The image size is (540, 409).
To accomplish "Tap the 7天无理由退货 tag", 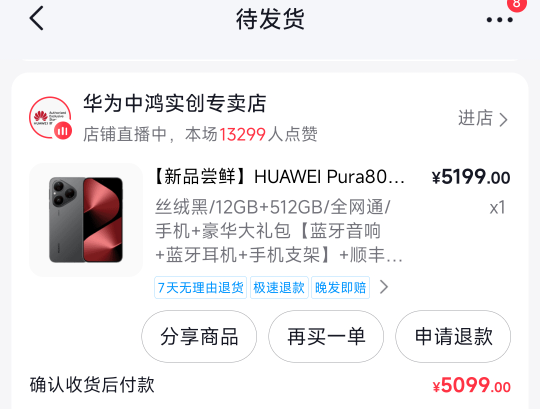I will 200,287.
